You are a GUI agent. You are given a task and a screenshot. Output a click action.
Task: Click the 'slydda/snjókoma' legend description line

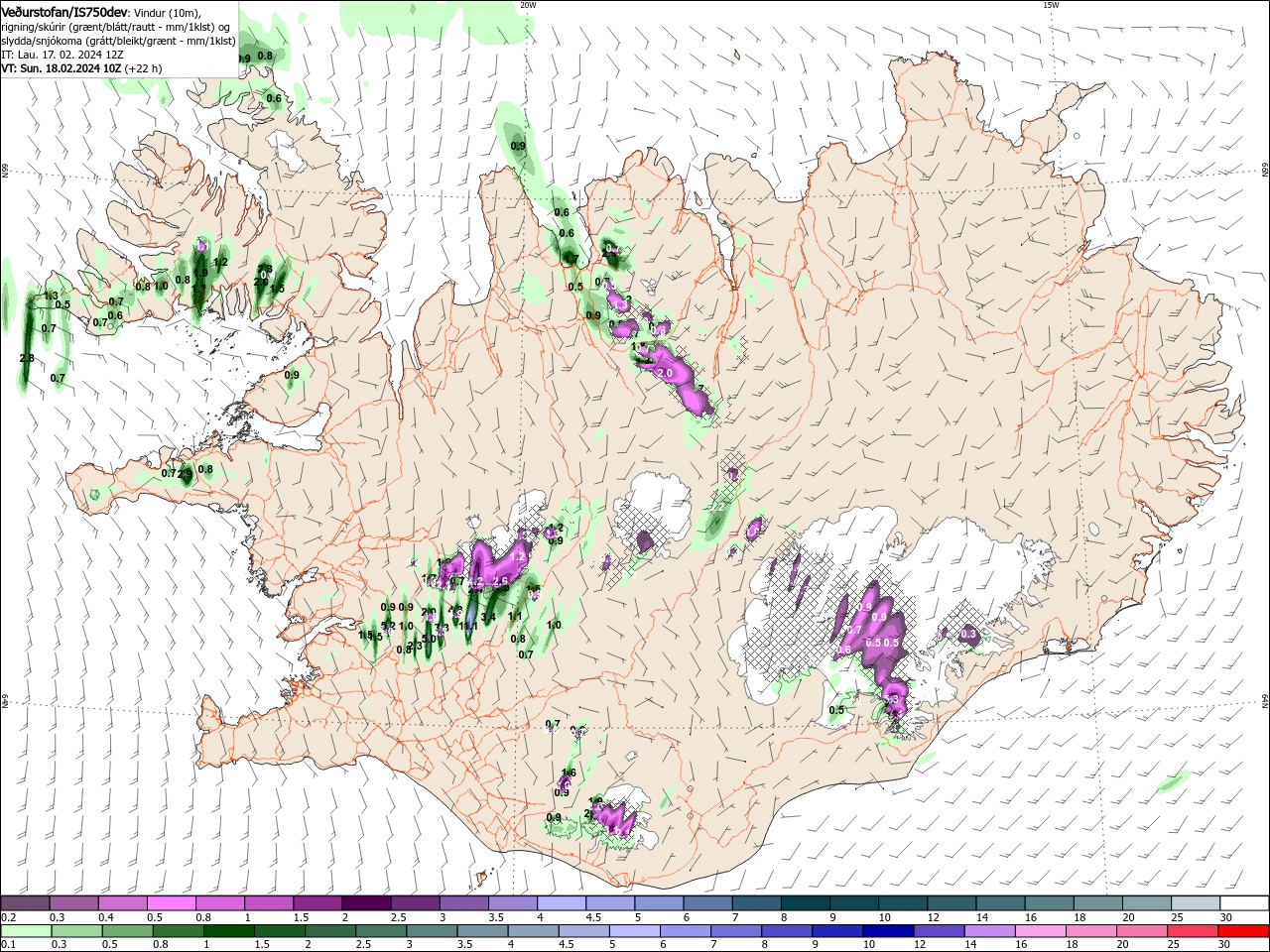tap(118, 41)
